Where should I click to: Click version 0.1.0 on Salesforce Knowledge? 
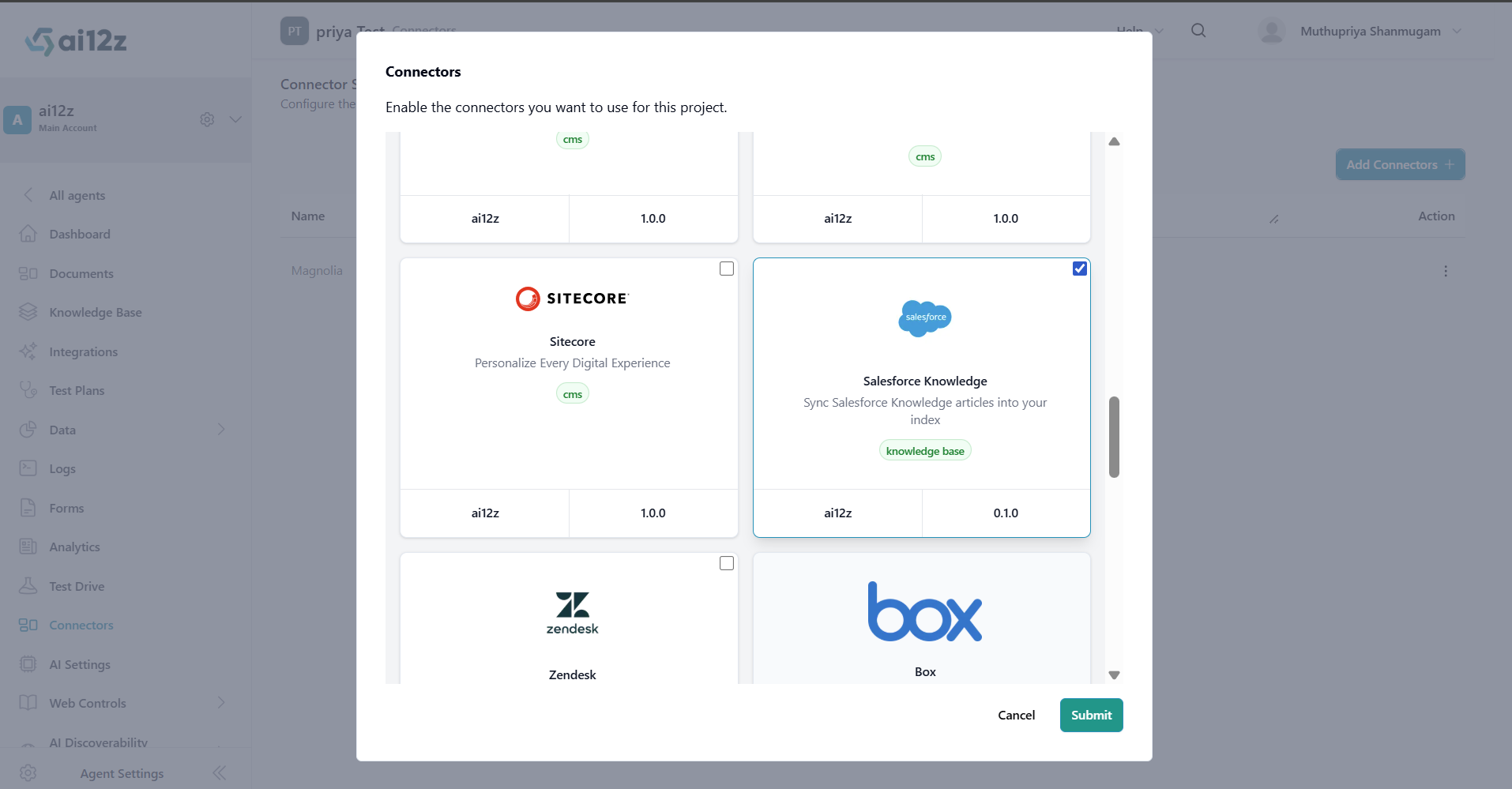pos(1006,513)
